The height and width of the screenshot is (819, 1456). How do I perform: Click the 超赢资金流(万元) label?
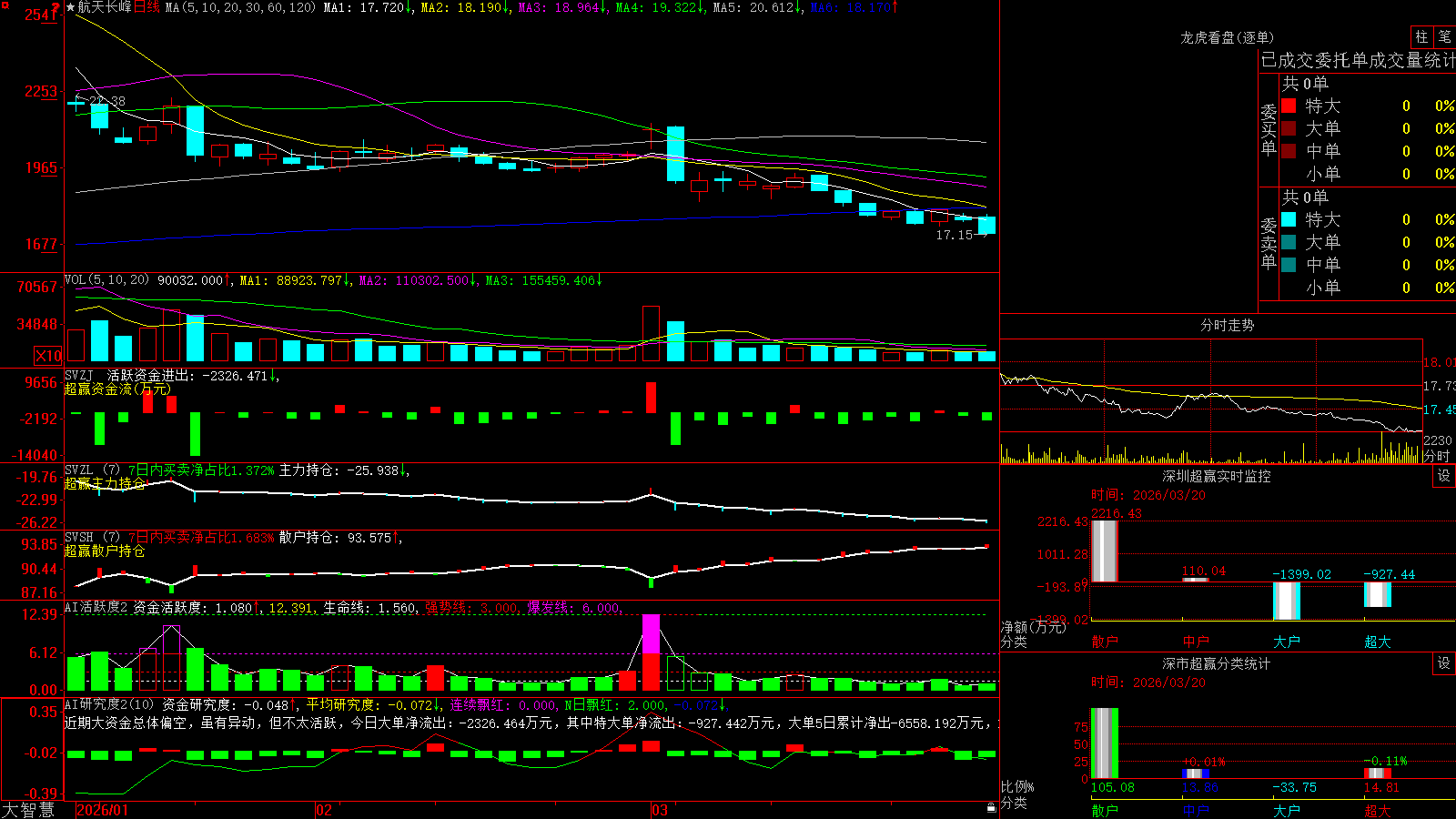pos(117,389)
